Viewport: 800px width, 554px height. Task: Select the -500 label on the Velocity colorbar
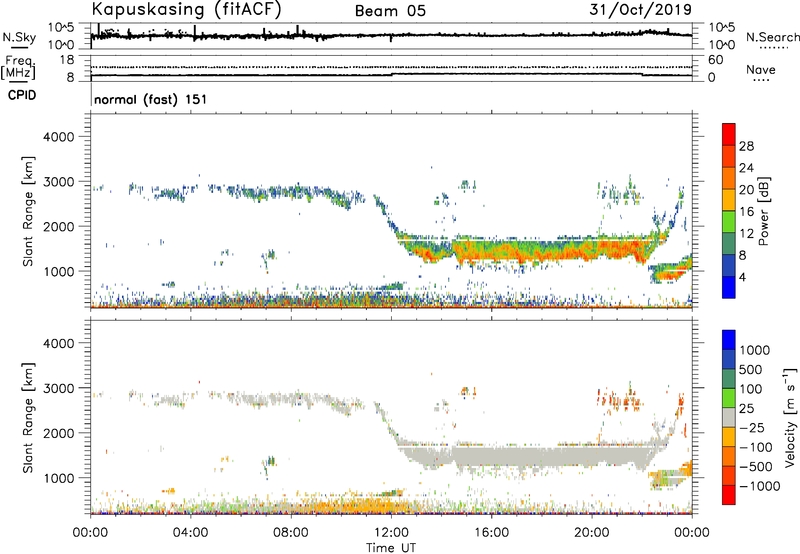[756, 466]
